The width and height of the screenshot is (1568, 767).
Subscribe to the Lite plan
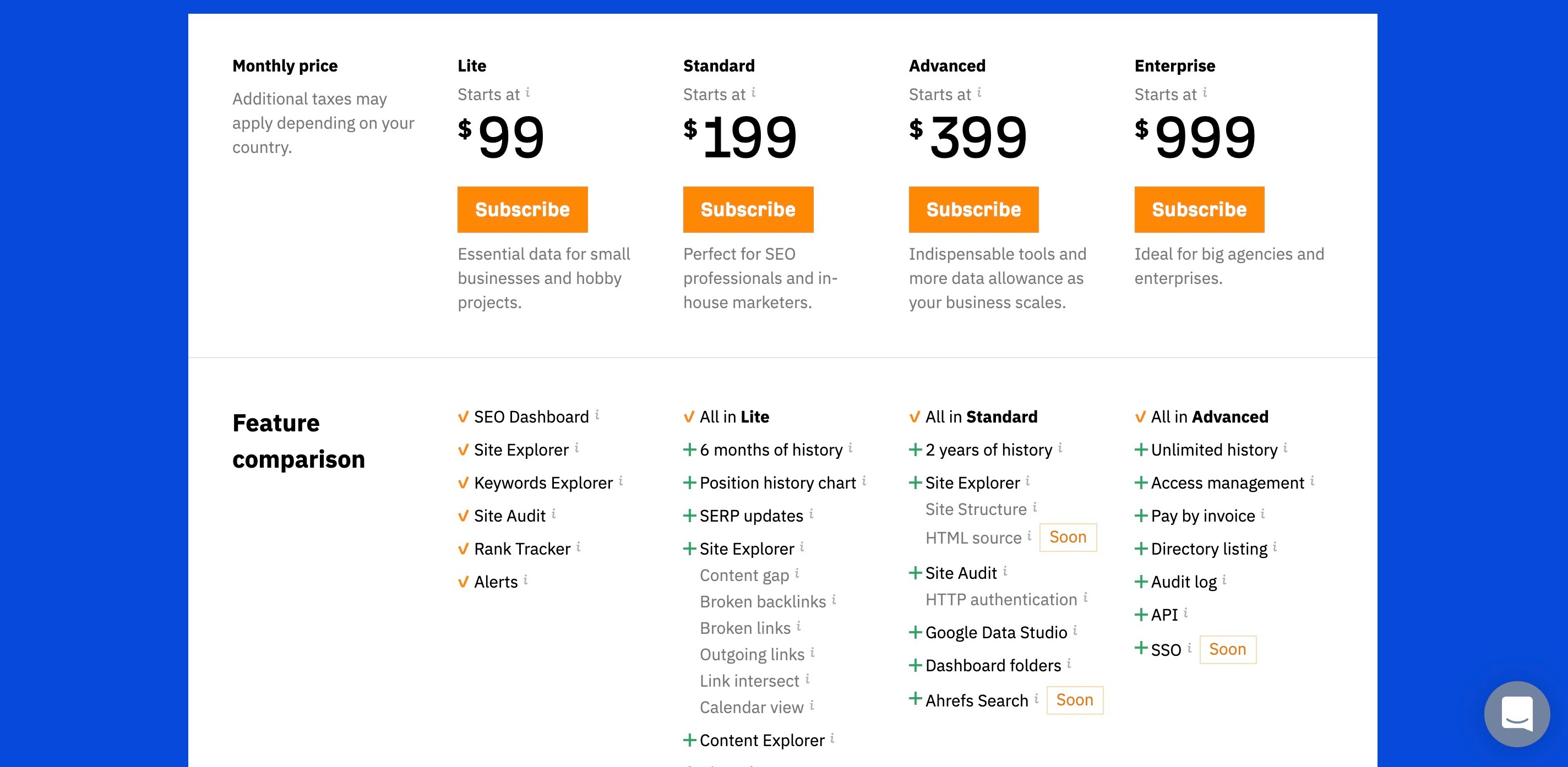pos(522,209)
